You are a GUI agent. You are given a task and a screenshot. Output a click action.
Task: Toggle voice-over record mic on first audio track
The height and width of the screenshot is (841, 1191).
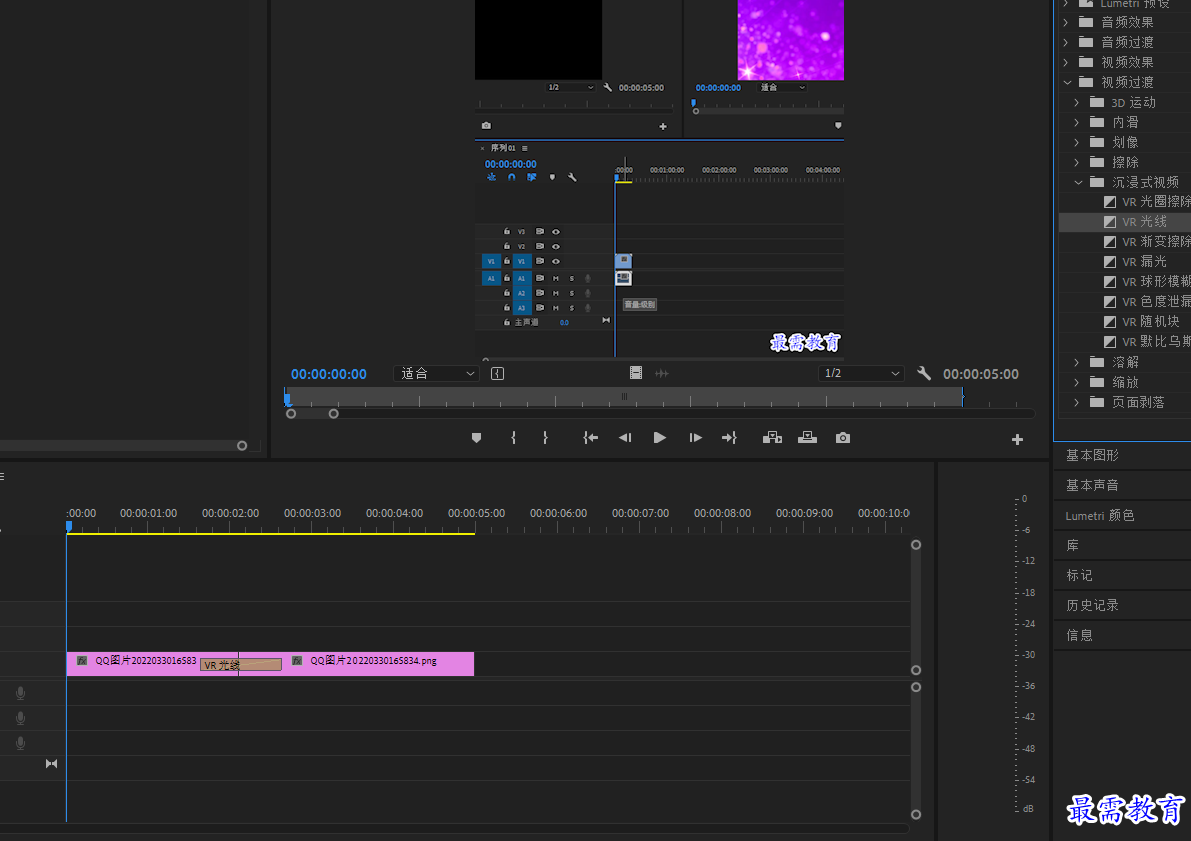[21, 693]
